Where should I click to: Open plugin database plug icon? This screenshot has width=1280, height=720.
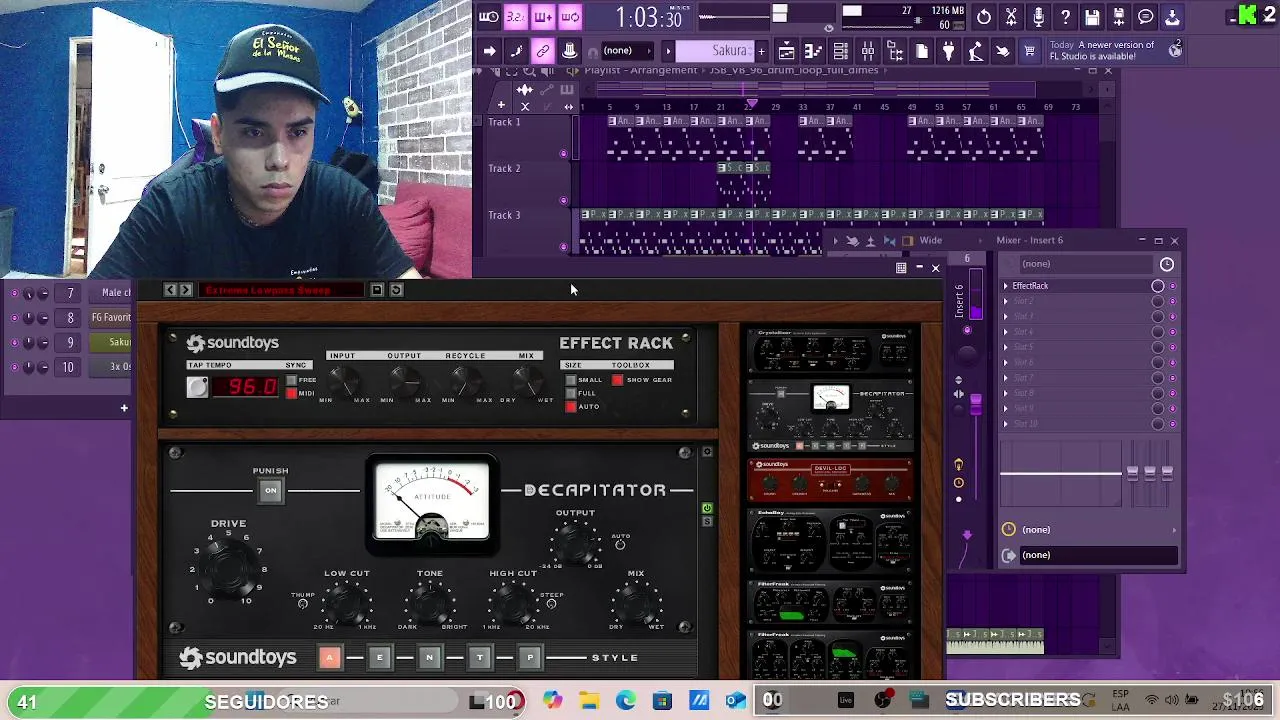(948, 51)
